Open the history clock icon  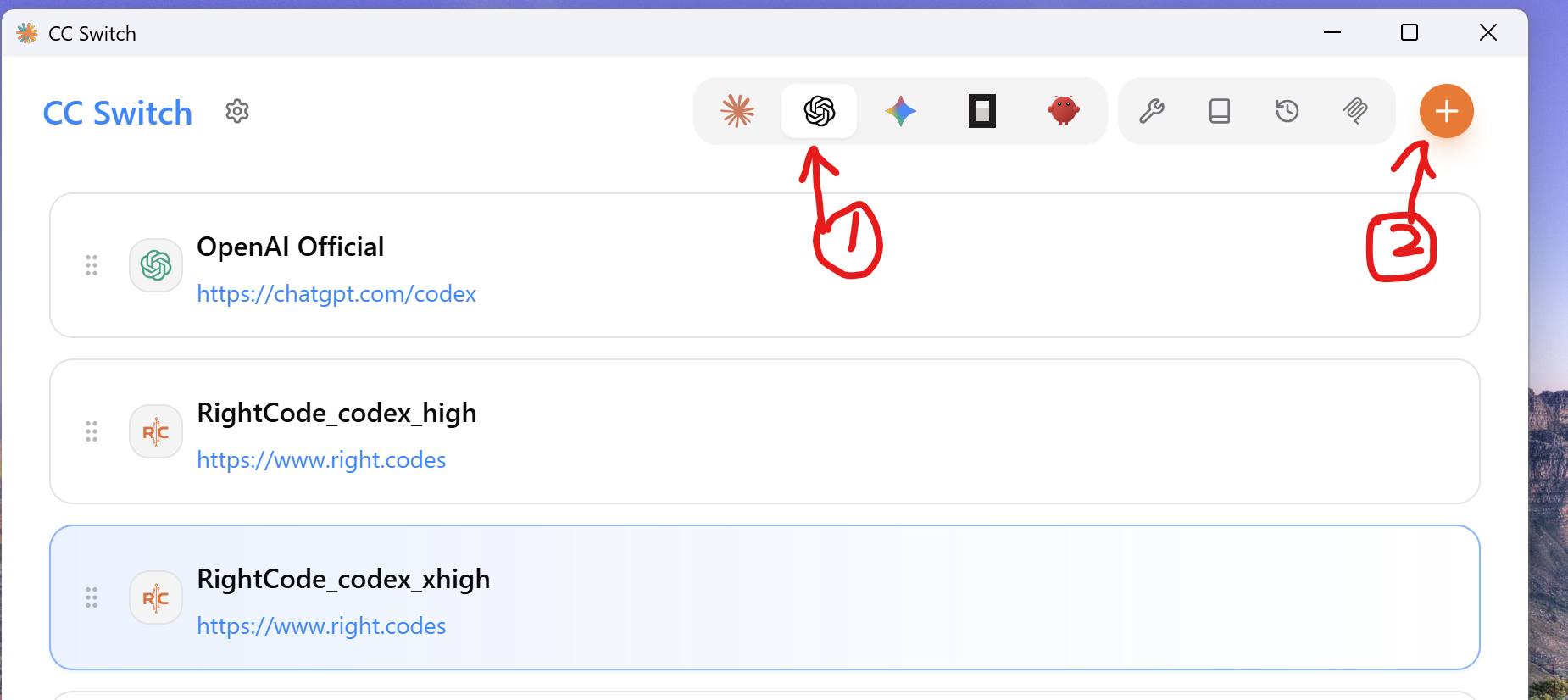(1287, 111)
